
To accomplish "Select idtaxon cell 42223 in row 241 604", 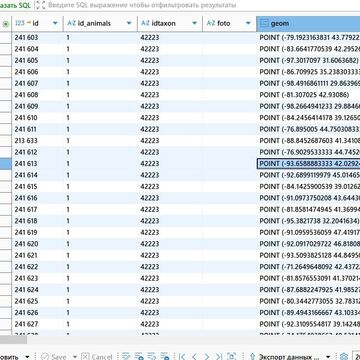I will click(x=170, y=49).
